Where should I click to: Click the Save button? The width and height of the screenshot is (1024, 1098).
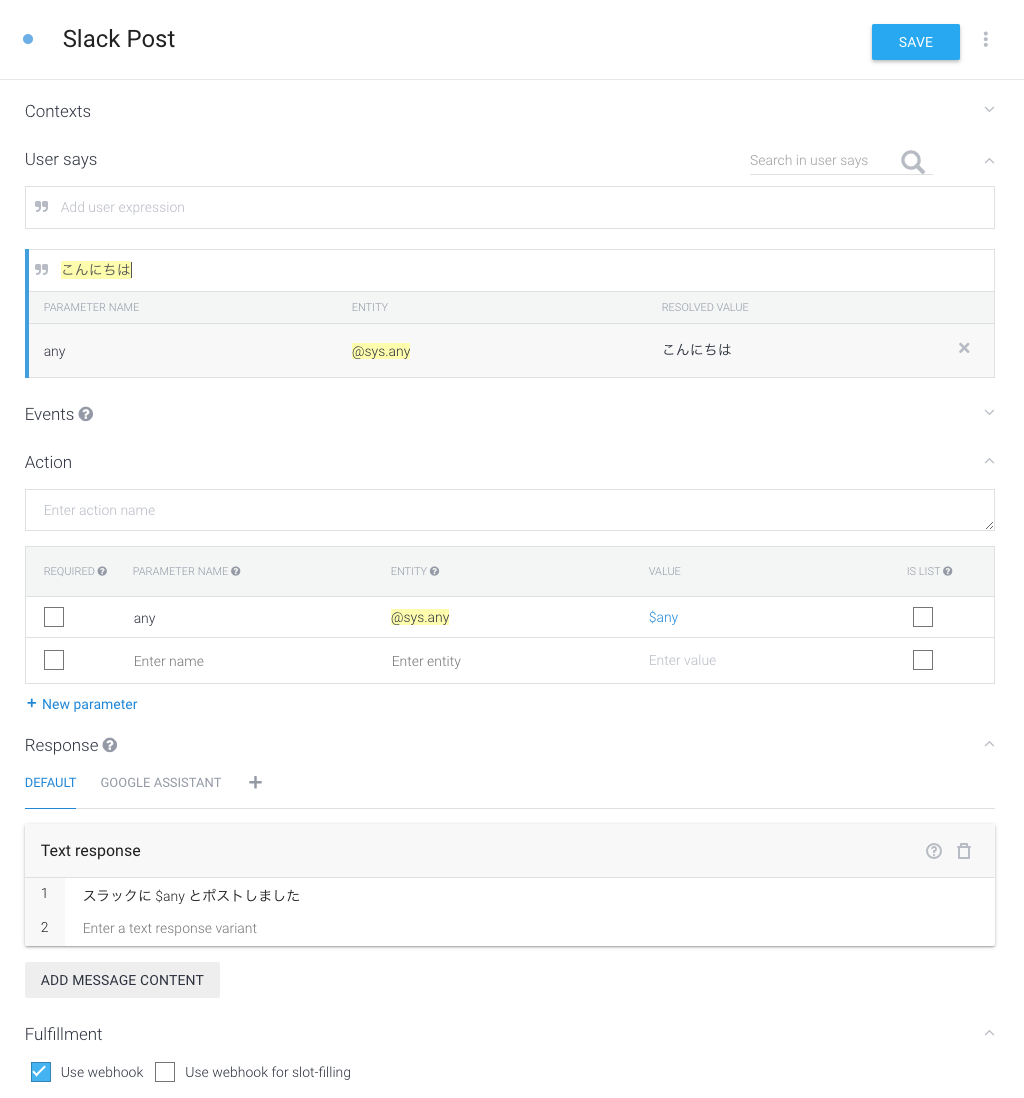[x=915, y=42]
